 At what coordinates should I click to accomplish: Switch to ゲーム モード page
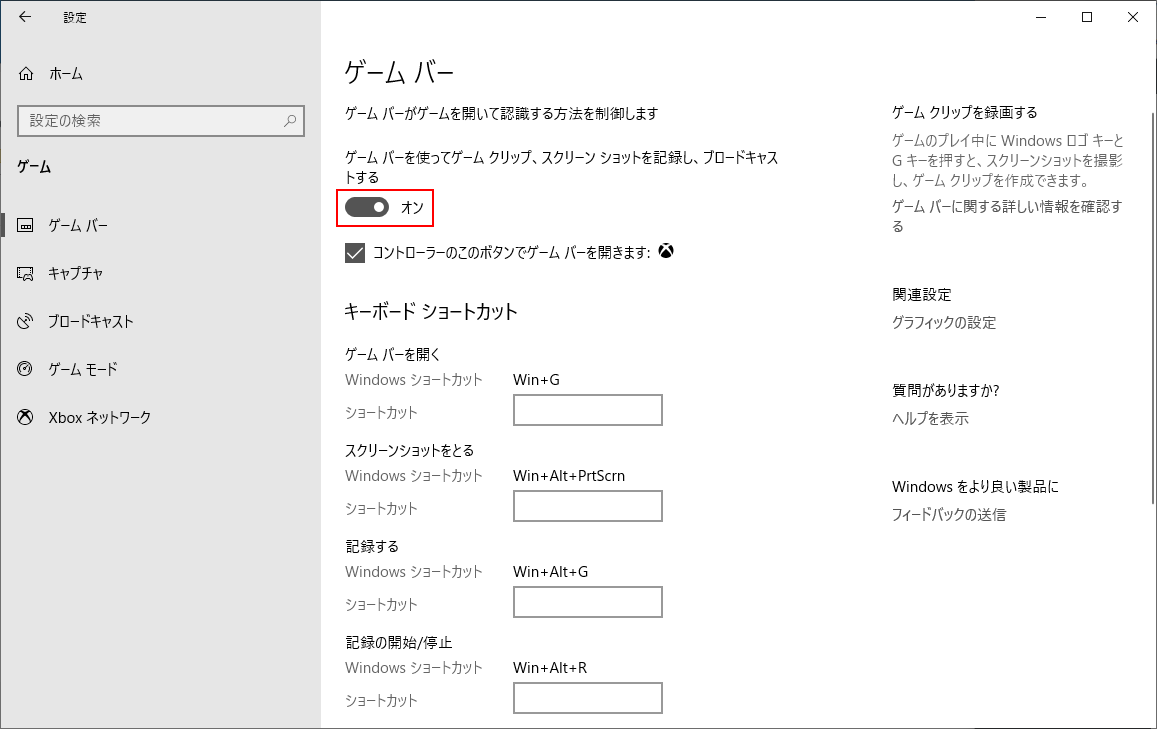coord(161,370)
